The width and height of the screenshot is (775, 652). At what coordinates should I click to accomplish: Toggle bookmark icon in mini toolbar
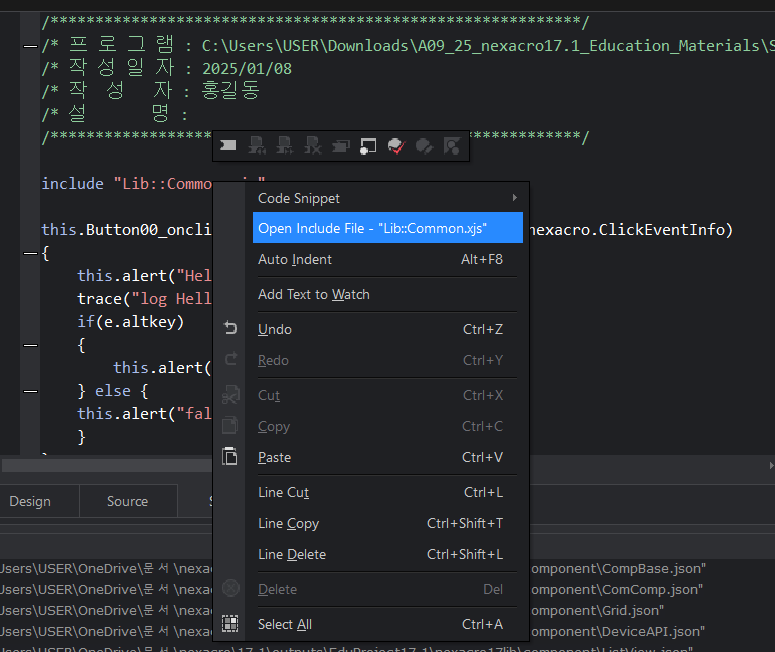(228, 146)
